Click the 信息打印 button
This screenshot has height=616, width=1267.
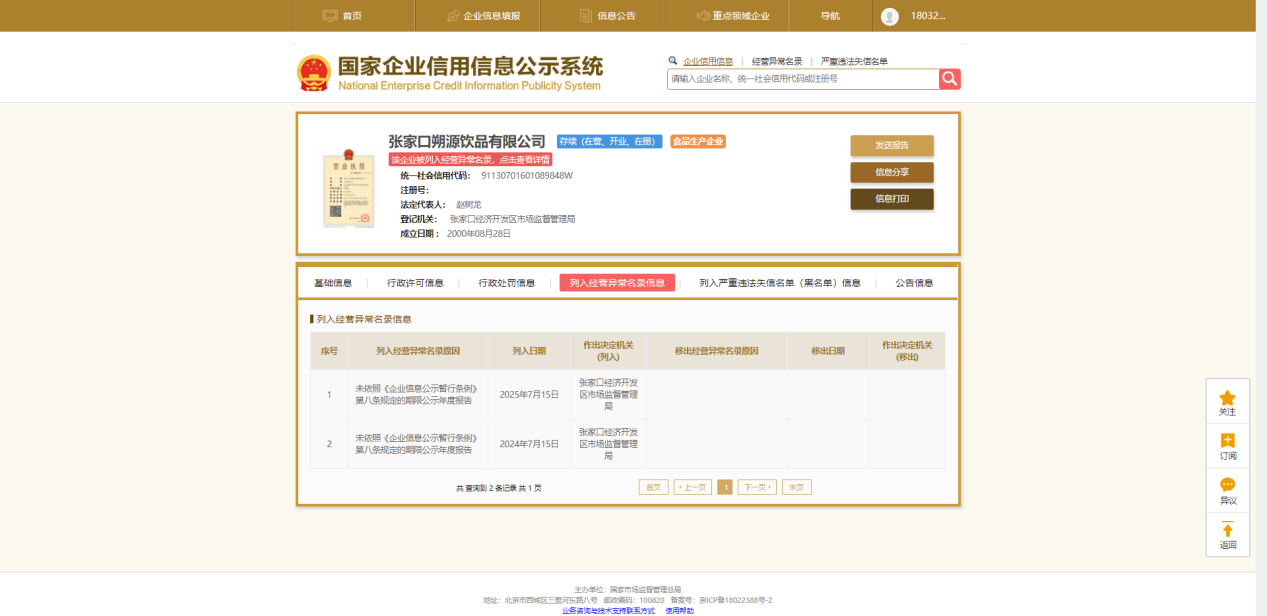point(891,199)
